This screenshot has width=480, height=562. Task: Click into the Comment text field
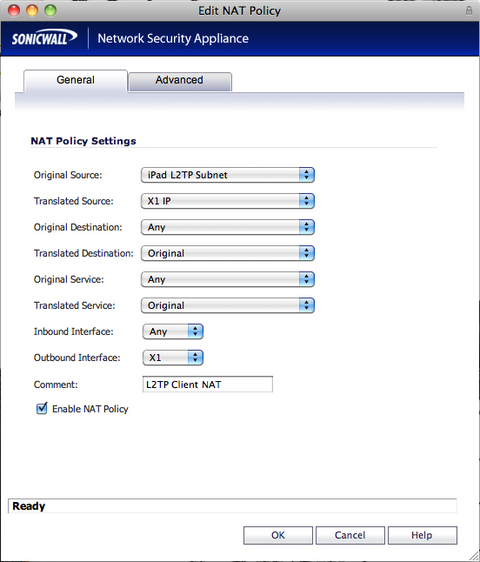pos(208,384)
